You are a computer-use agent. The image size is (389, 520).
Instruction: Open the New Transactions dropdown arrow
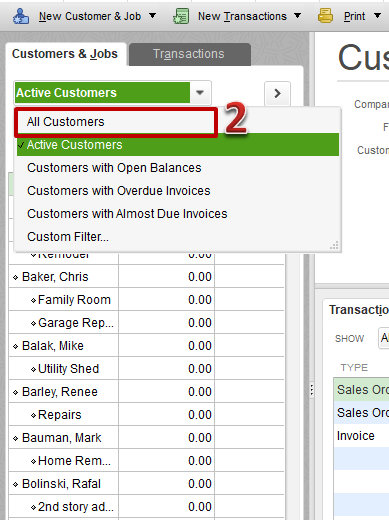298,16
